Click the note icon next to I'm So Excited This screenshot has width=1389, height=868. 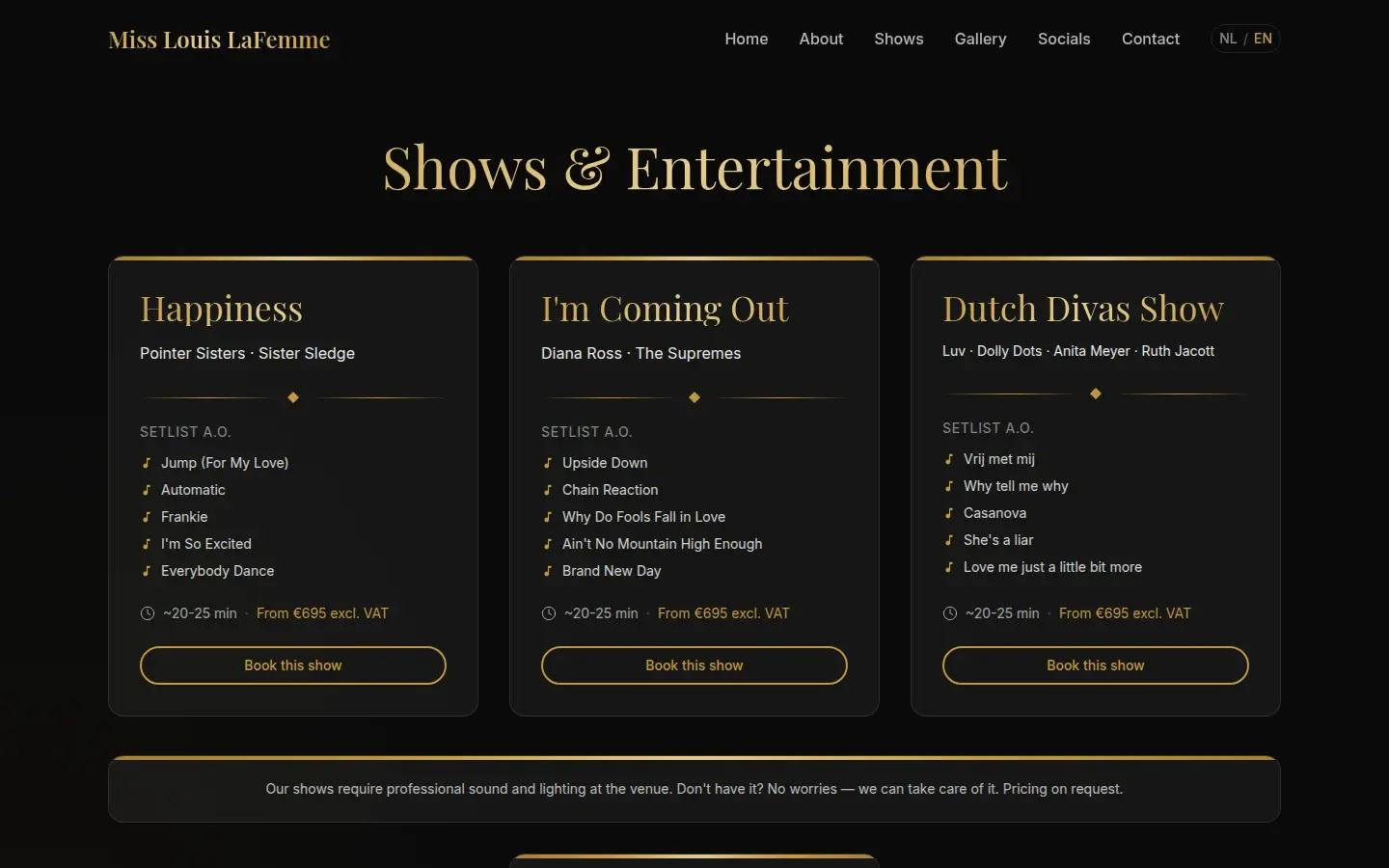(147, 544)
